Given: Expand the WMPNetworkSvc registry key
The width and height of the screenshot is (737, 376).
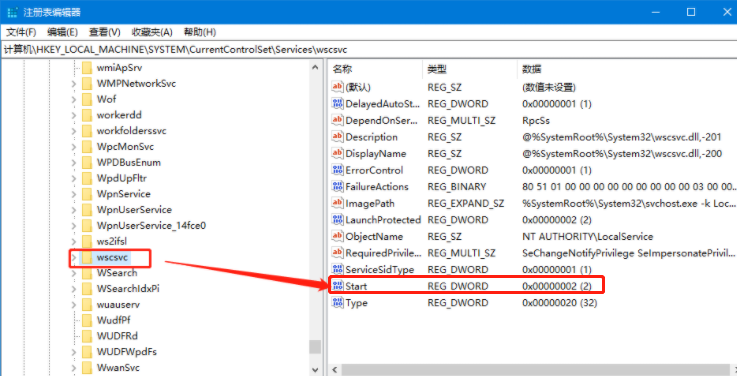Looking at the screenshot, I should [74, 84].
